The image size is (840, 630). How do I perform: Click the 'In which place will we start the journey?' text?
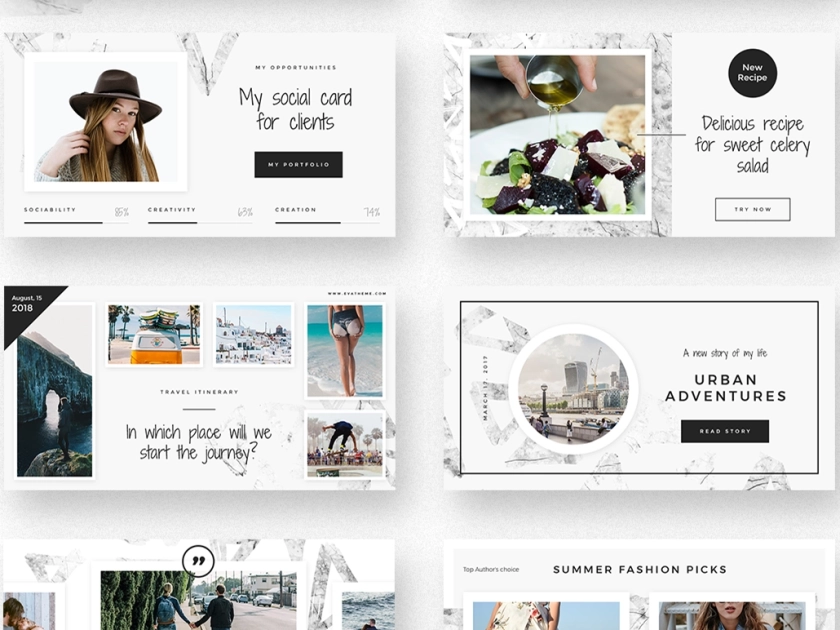[199, 442]
